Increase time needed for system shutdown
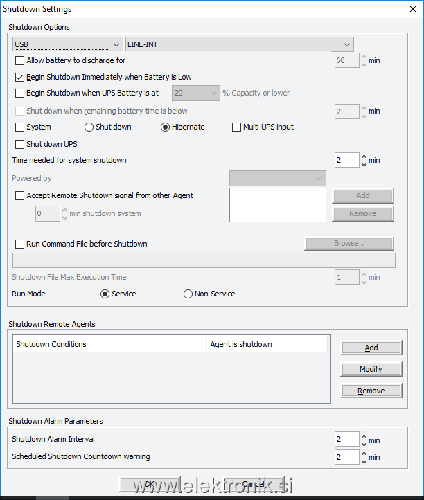424x500 pixels. 364,157
